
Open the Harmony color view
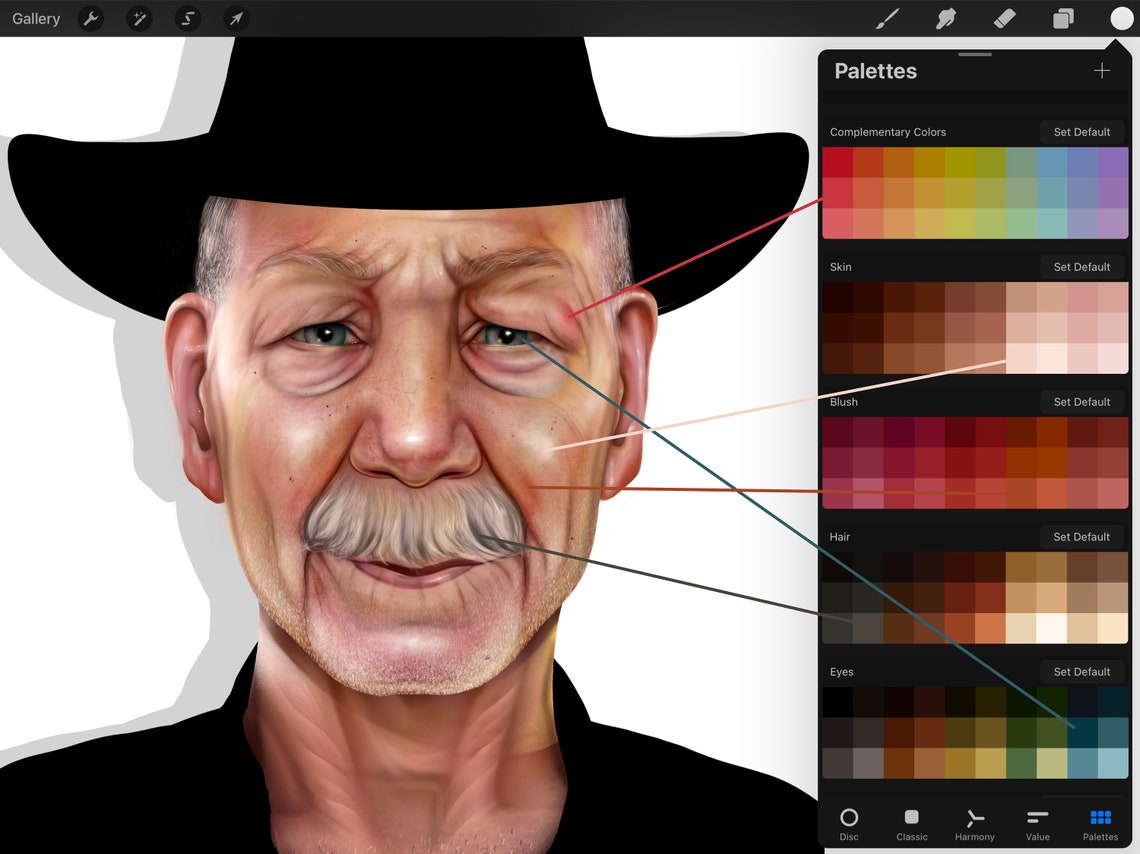pyautogui.click(x=974, y=822)
